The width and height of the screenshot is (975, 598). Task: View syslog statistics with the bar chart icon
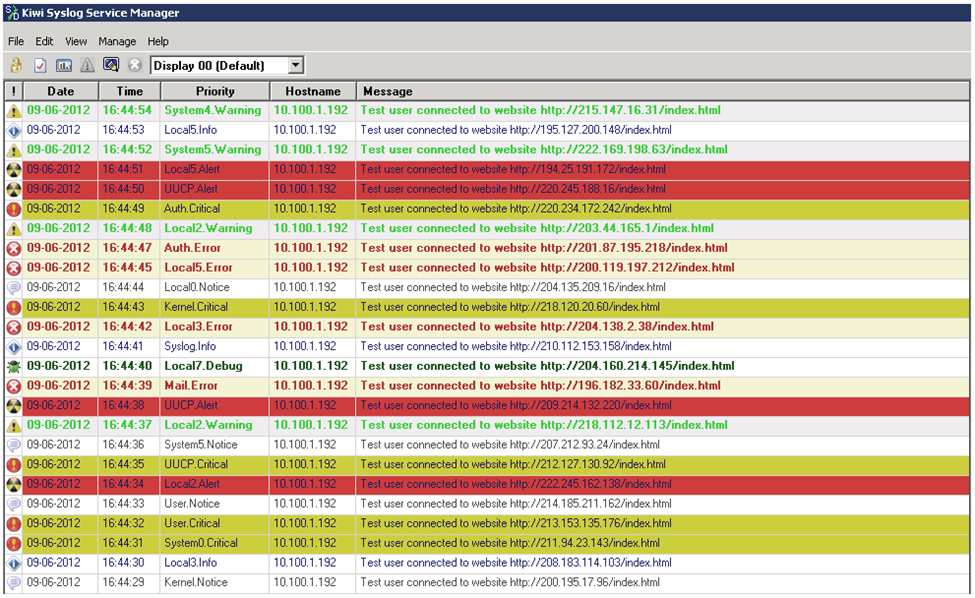click(63, 64)
